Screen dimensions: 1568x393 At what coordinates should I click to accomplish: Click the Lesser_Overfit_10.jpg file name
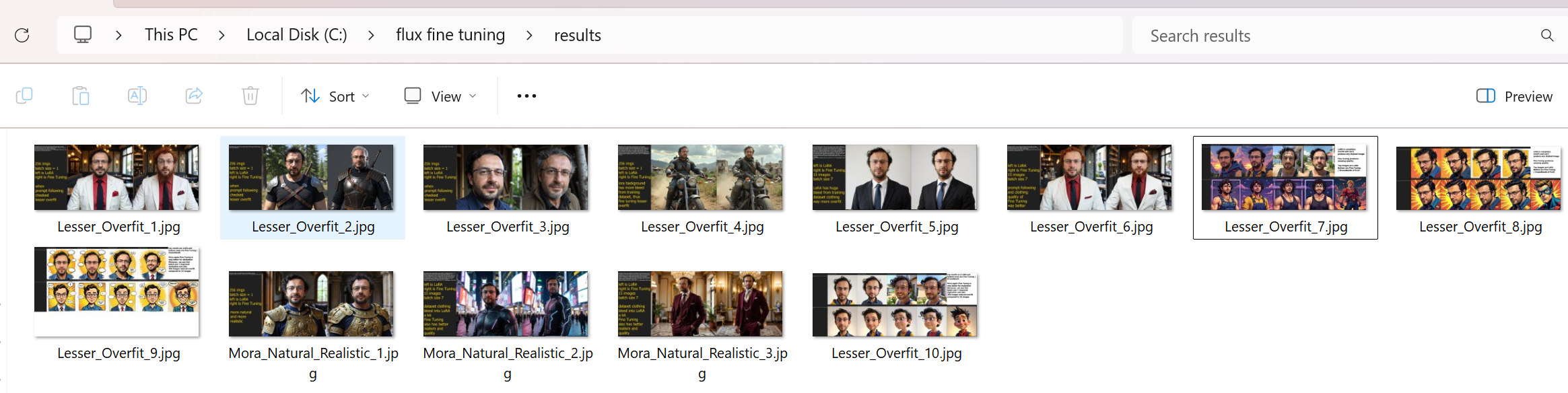tap(897, 353)
